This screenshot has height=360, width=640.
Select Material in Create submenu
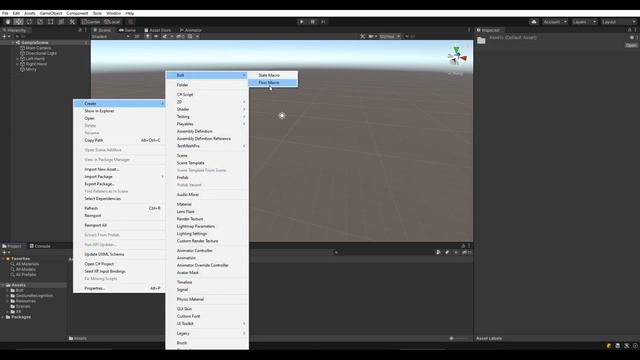tap(207, 204)
